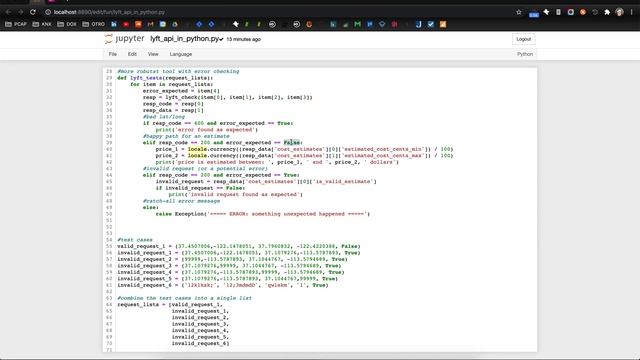Screen dimensions: 640x360
Task: Open the Chrome profile avatar
Action: coord(619,12)
